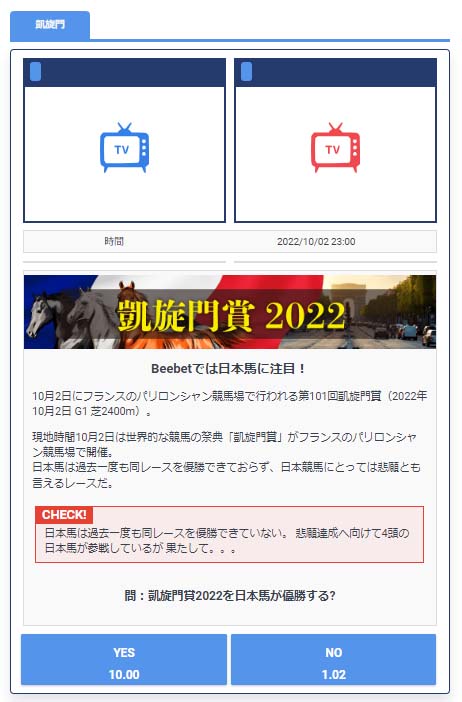This screenshot has width=462, height=702.
Task: Click the 時間 label cell
Action: [x=114, y=241]
